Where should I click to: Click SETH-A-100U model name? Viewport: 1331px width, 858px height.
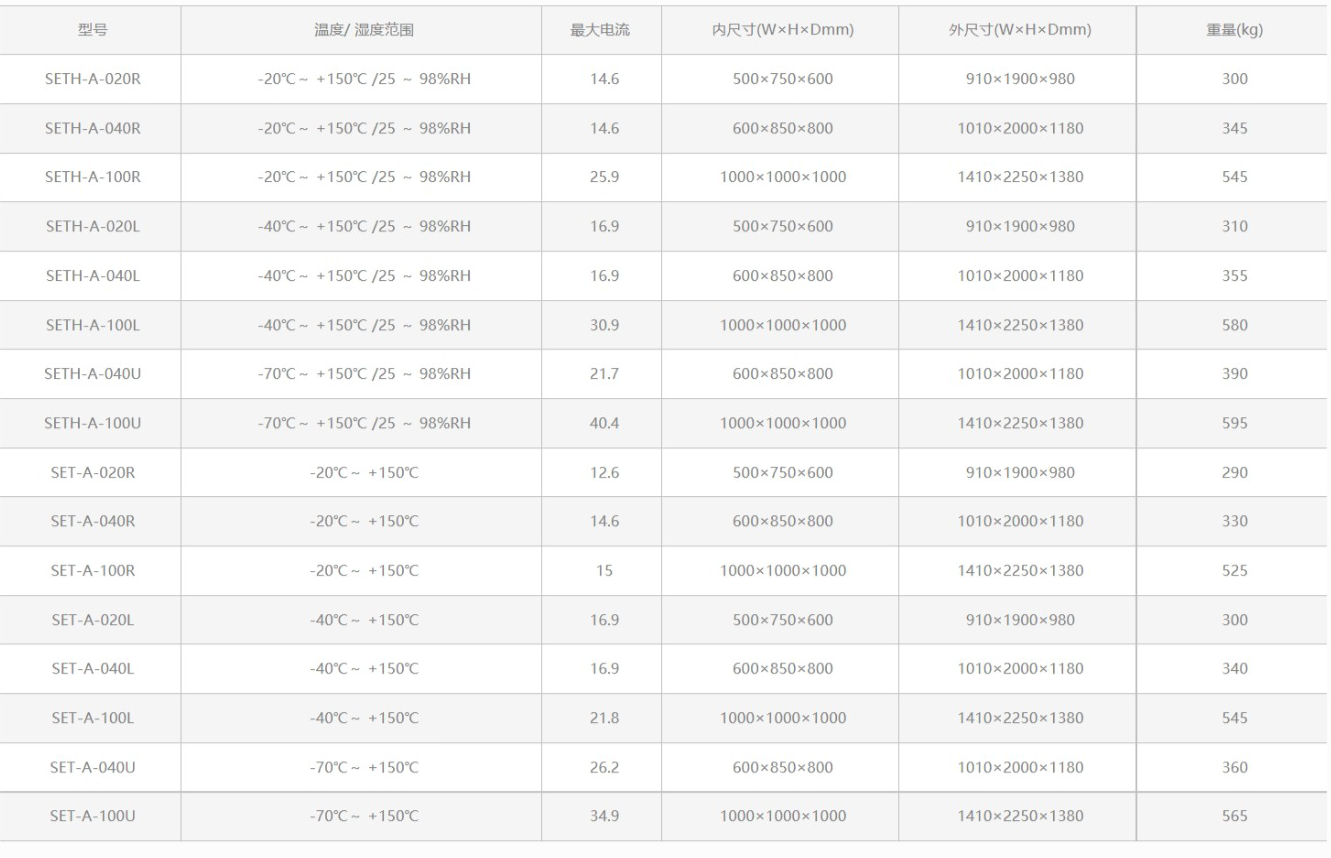tap(92, 423)
